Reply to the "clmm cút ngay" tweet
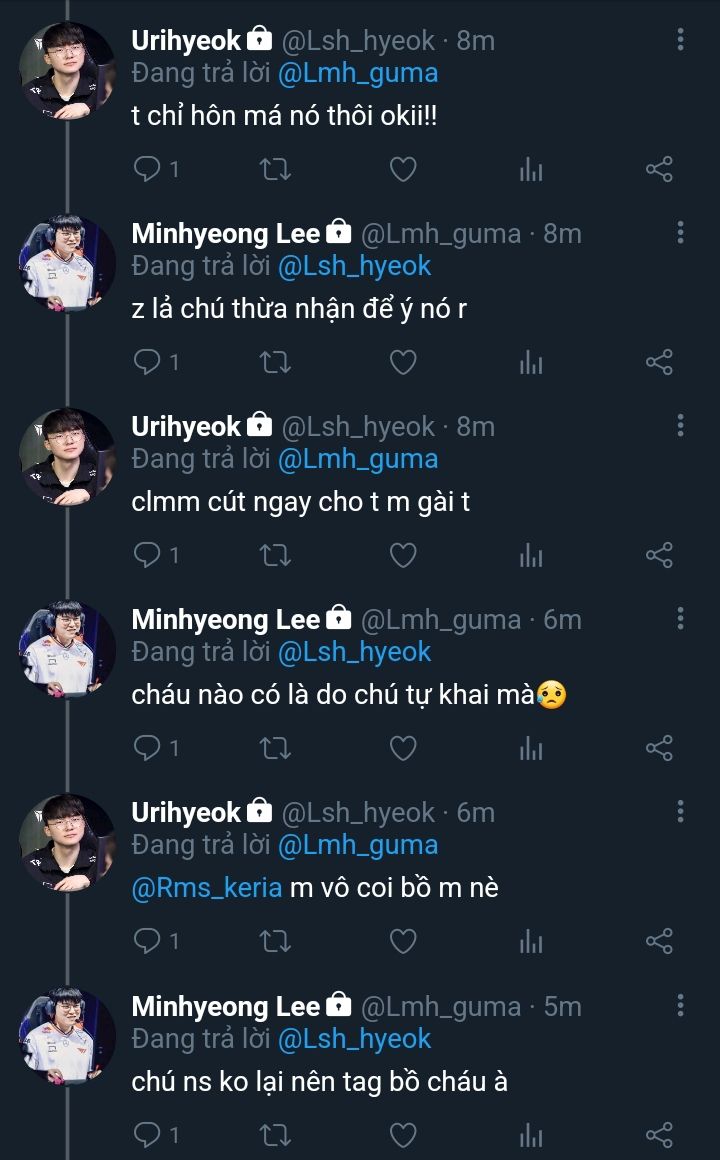 point(147,555)
